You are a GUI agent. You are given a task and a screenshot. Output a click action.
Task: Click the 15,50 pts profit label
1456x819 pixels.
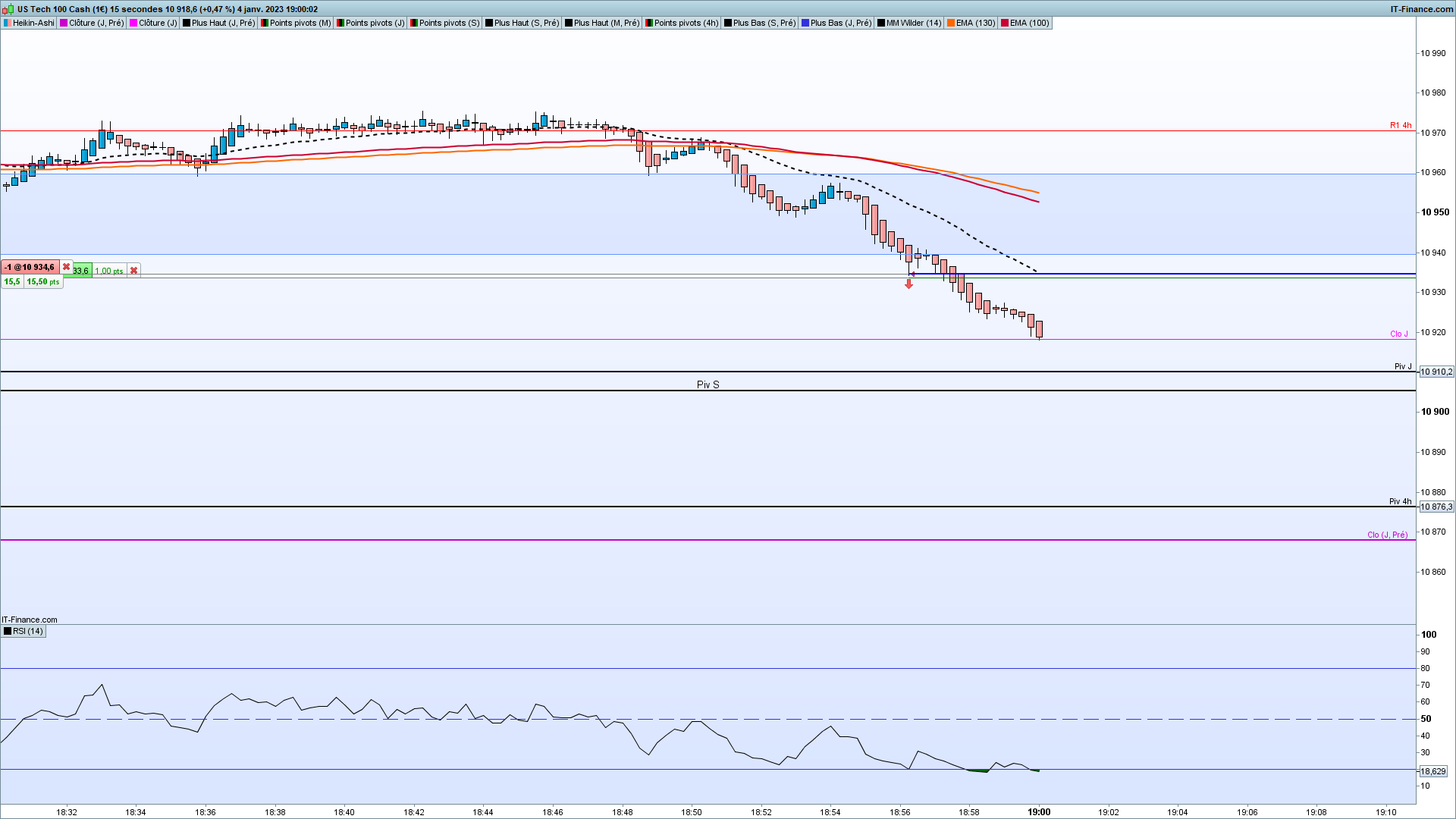point(43,281)
